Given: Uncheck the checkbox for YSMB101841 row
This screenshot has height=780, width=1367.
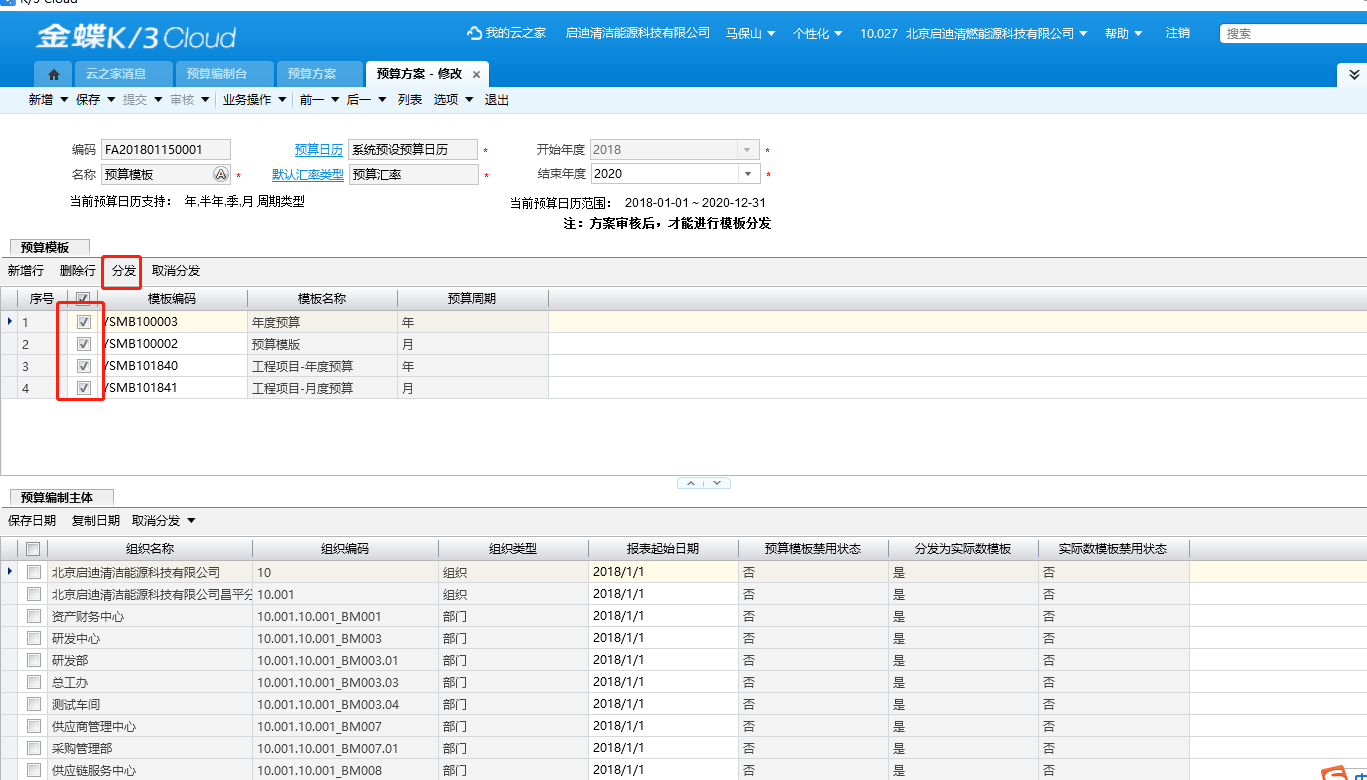Looking at the screenshot, I should tap(84, 388).
